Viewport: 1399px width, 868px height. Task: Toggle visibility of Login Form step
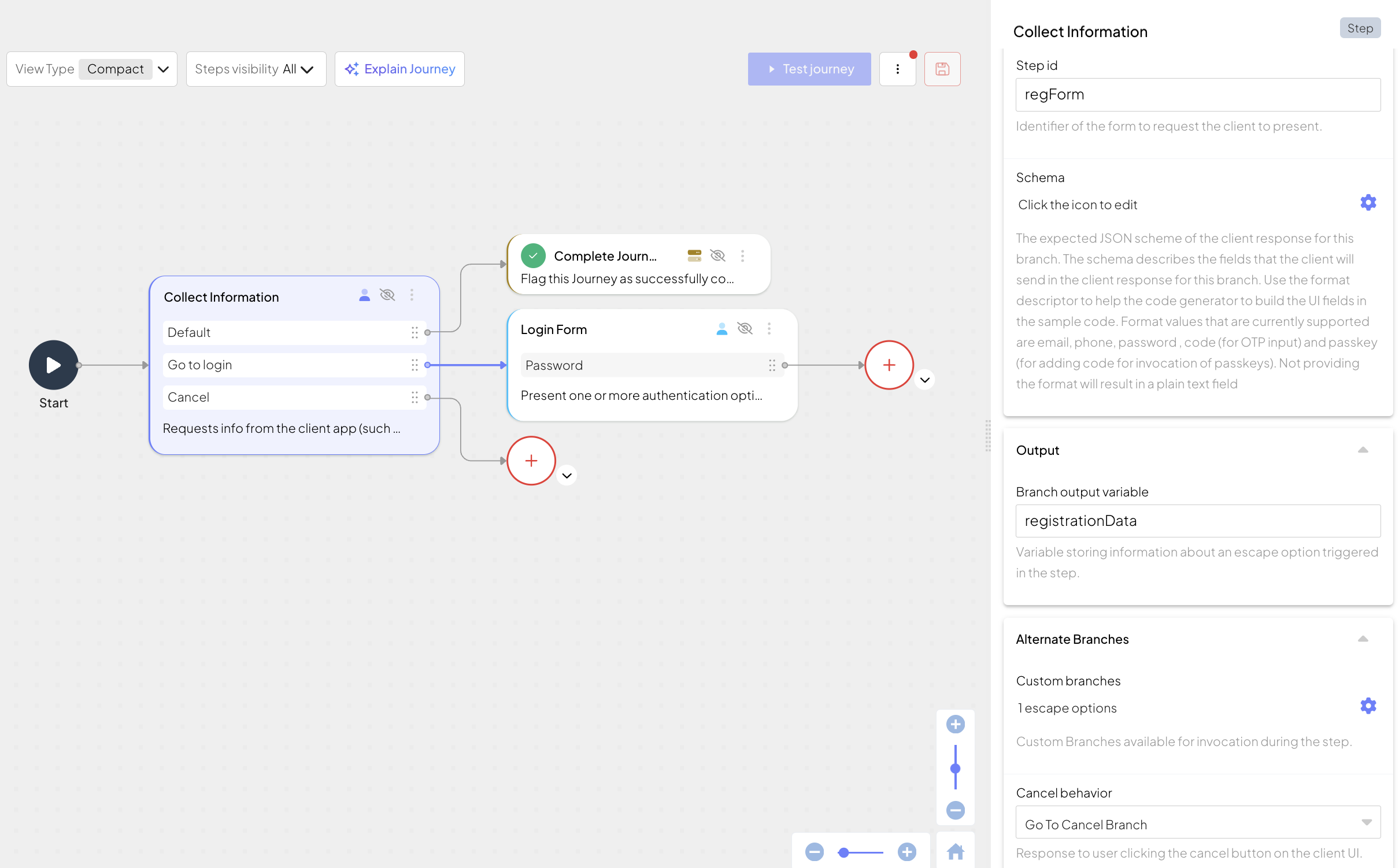pos(745,329)
